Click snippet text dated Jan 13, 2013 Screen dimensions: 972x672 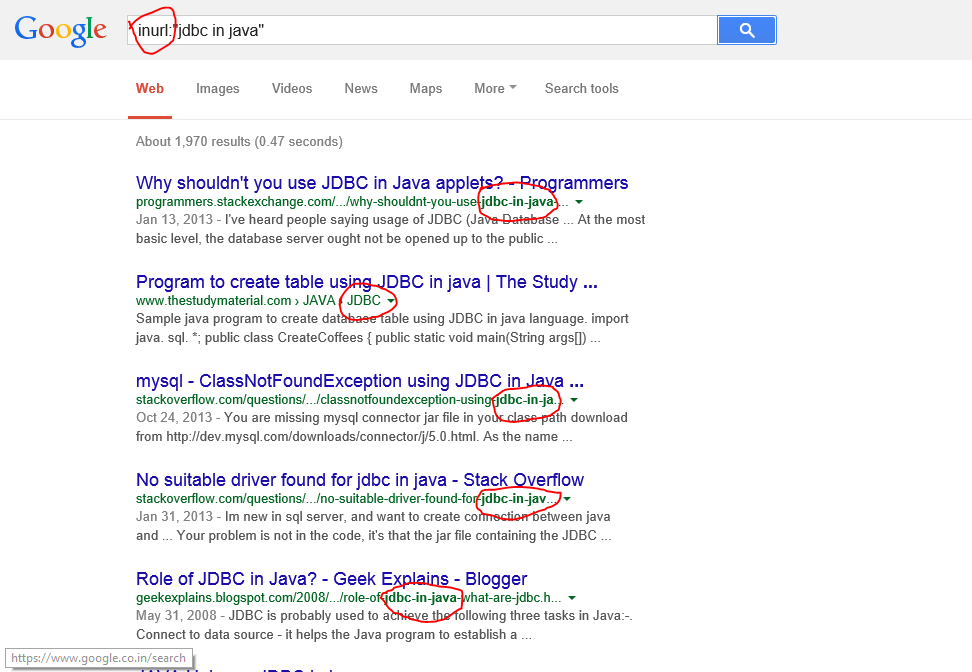[391, 229]
